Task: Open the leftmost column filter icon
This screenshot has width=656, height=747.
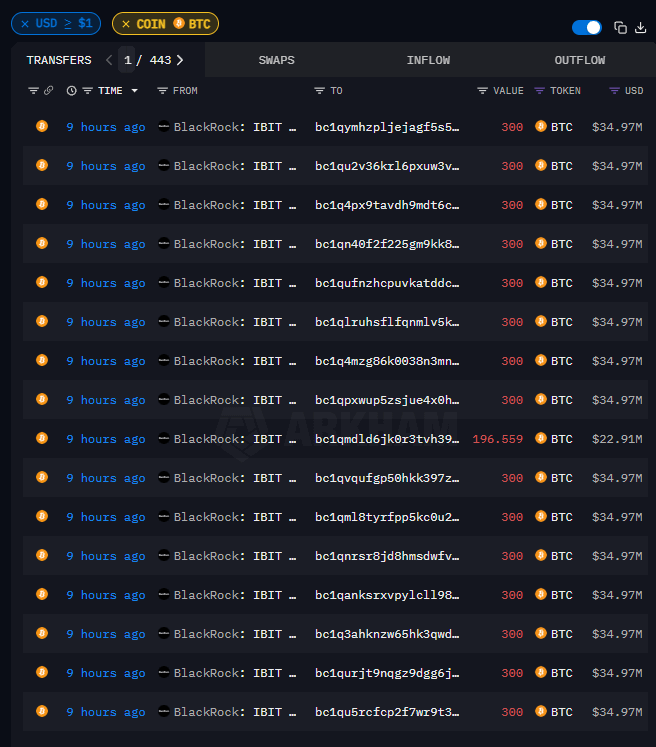Action: (x=33, y=91)
